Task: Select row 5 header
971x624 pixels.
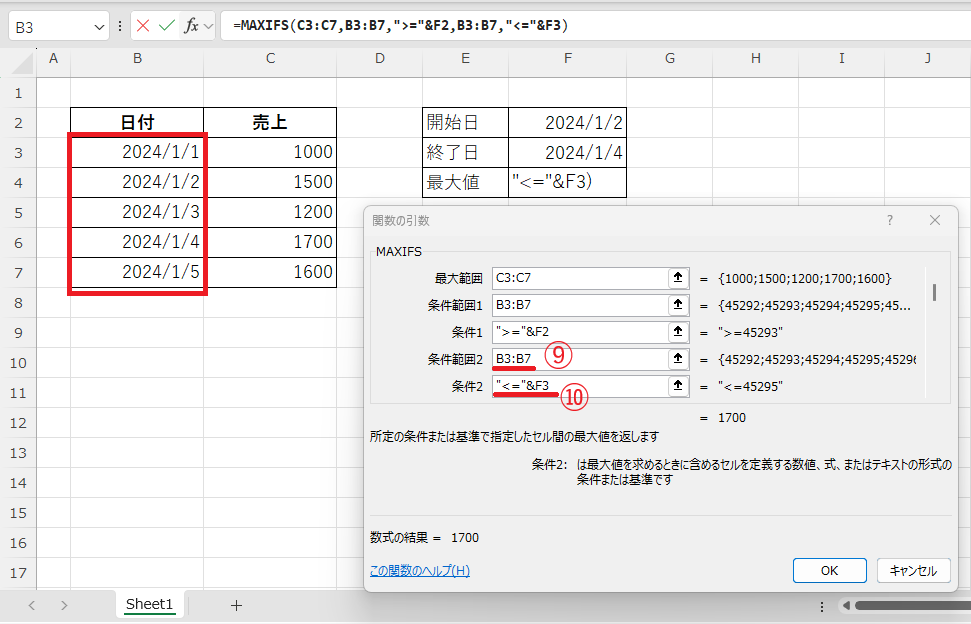Action: 19,213
